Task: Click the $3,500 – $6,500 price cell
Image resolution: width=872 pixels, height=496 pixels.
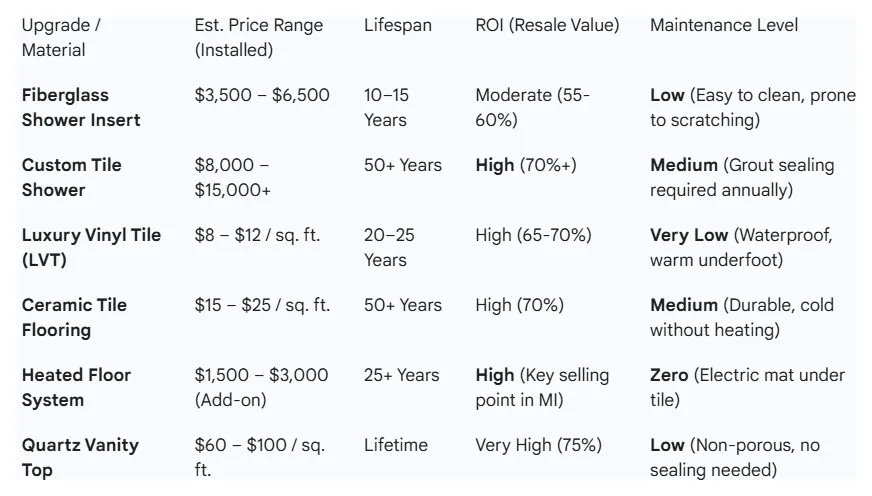Action: click(x=262, y=95)
